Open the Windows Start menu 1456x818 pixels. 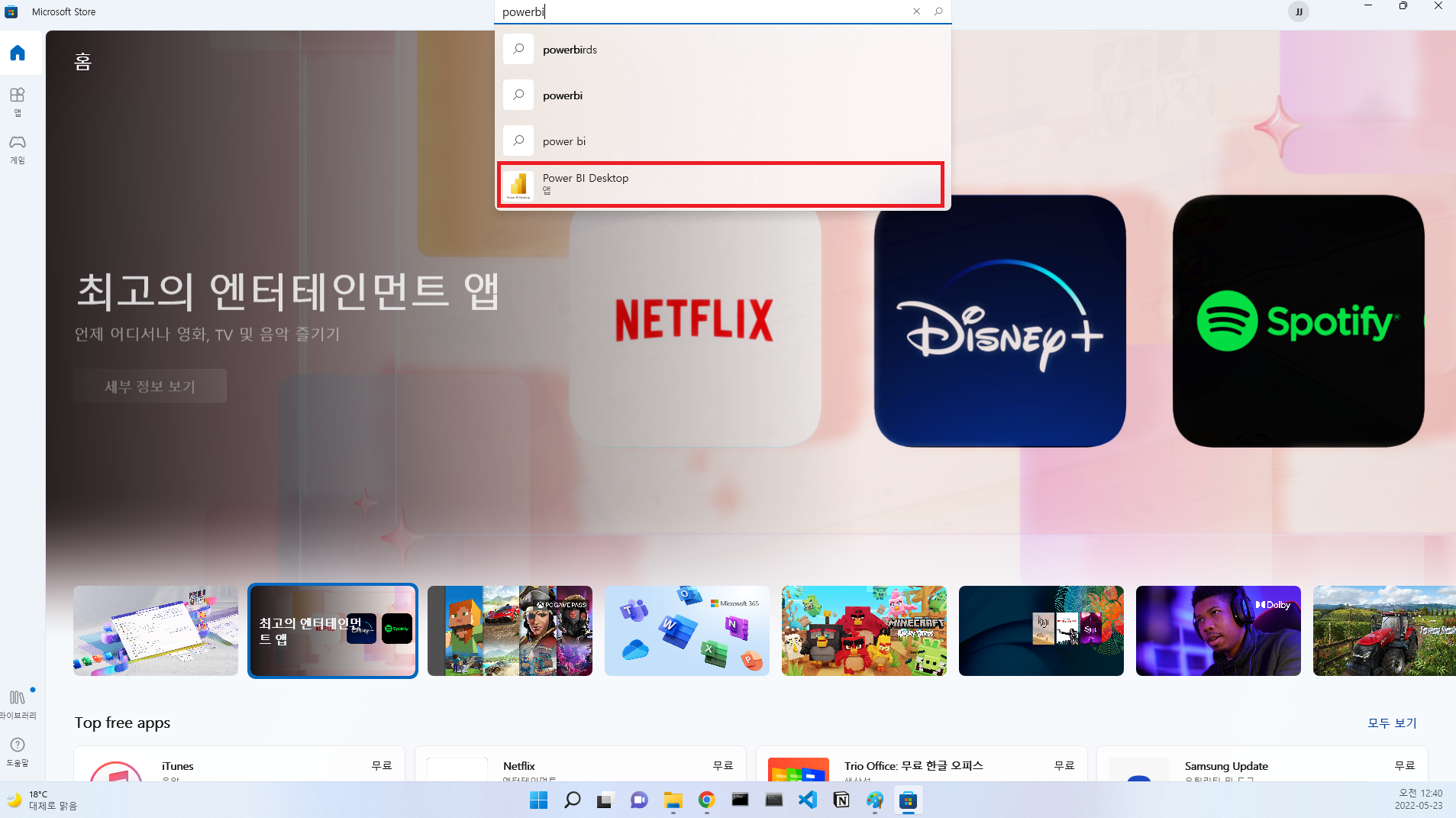point(538,800)
